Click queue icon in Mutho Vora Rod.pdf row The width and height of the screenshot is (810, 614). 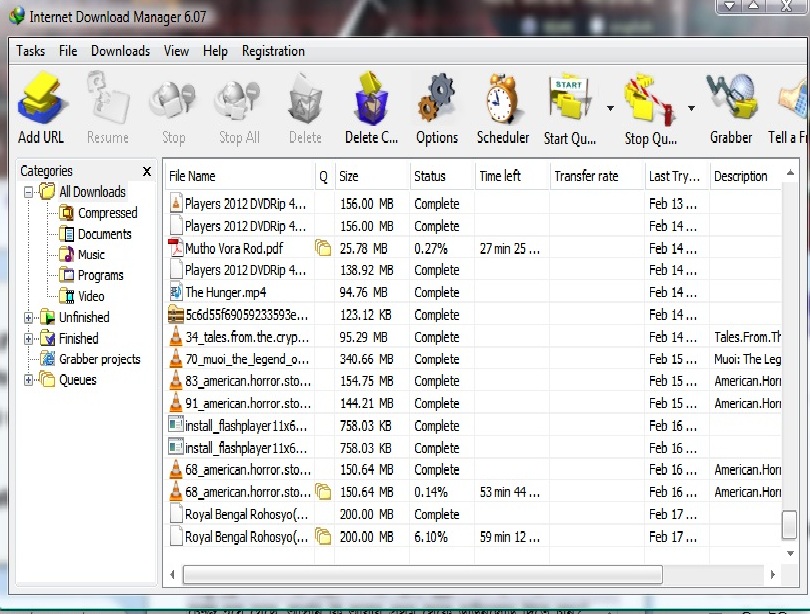[323, 248]
